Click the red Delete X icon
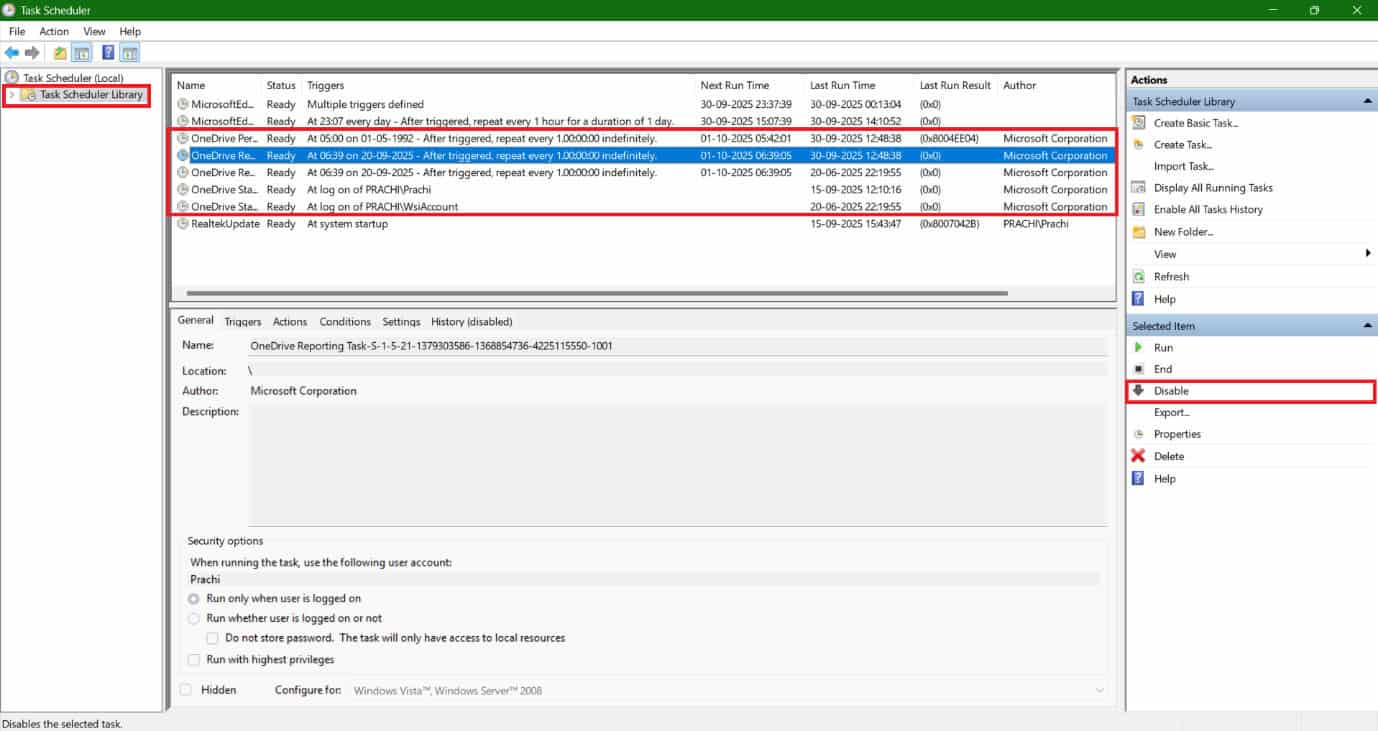 (1138, 456)
